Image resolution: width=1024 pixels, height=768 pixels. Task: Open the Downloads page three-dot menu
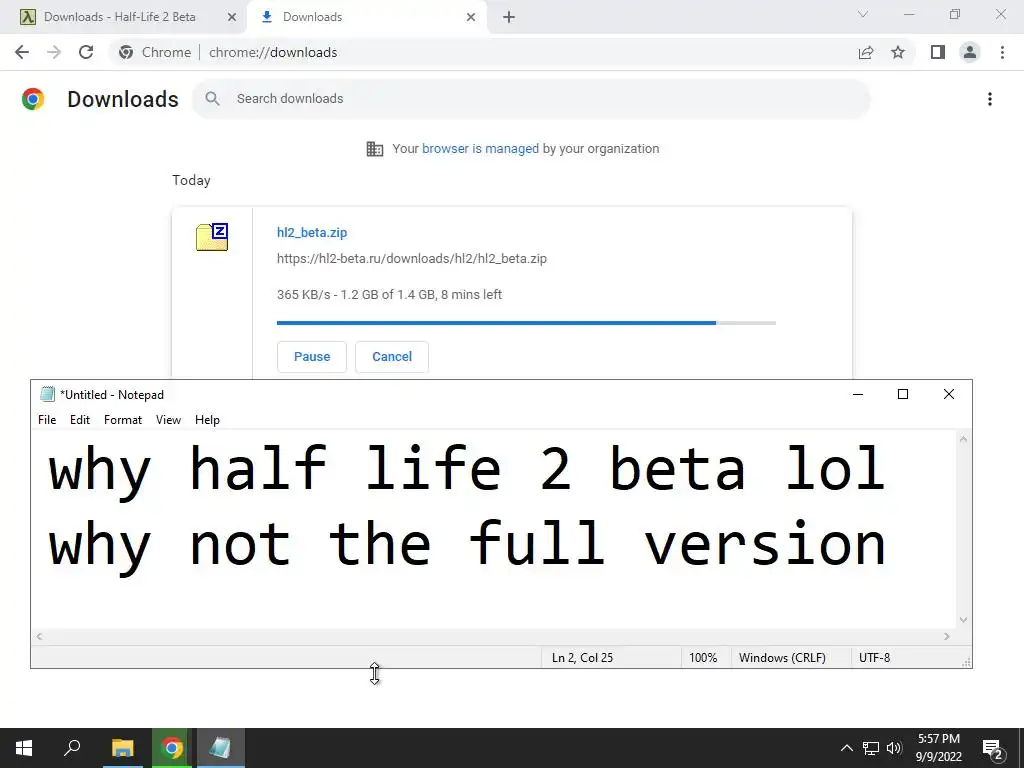pyautogui.click(x=990, y=99)
